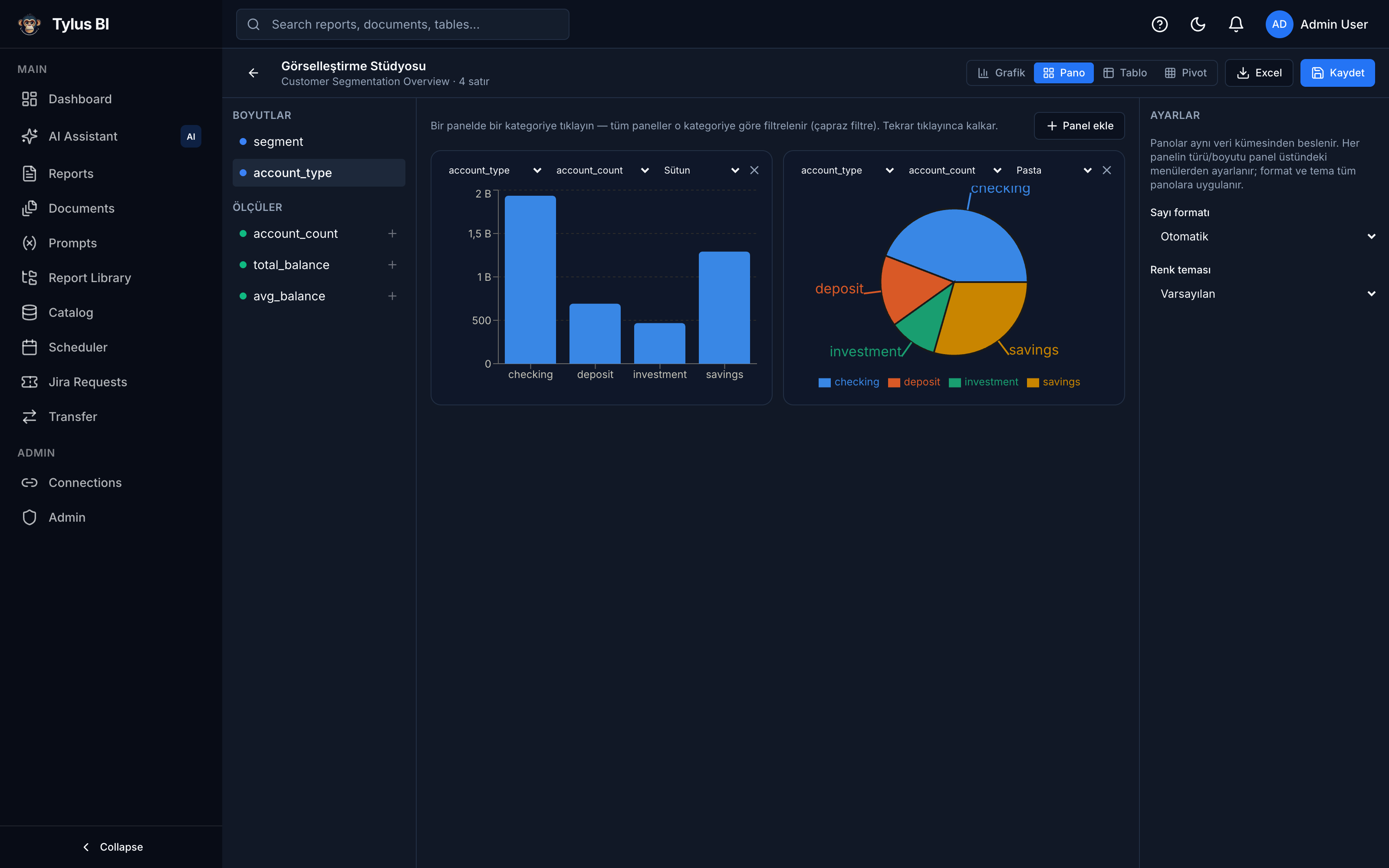
Task: Open pie panel account_count measure dropdown
Action: [955, 171]
